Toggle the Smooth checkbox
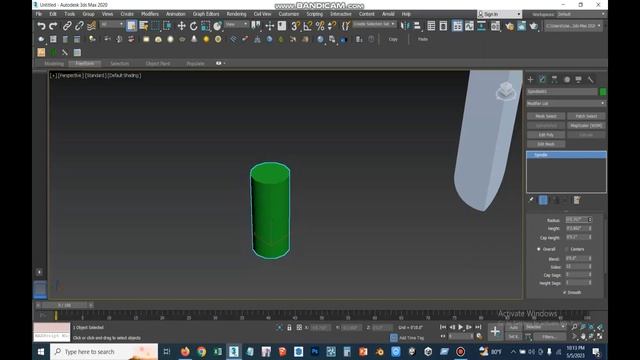This screenshot has height=360, width=640. pos(565,292)
